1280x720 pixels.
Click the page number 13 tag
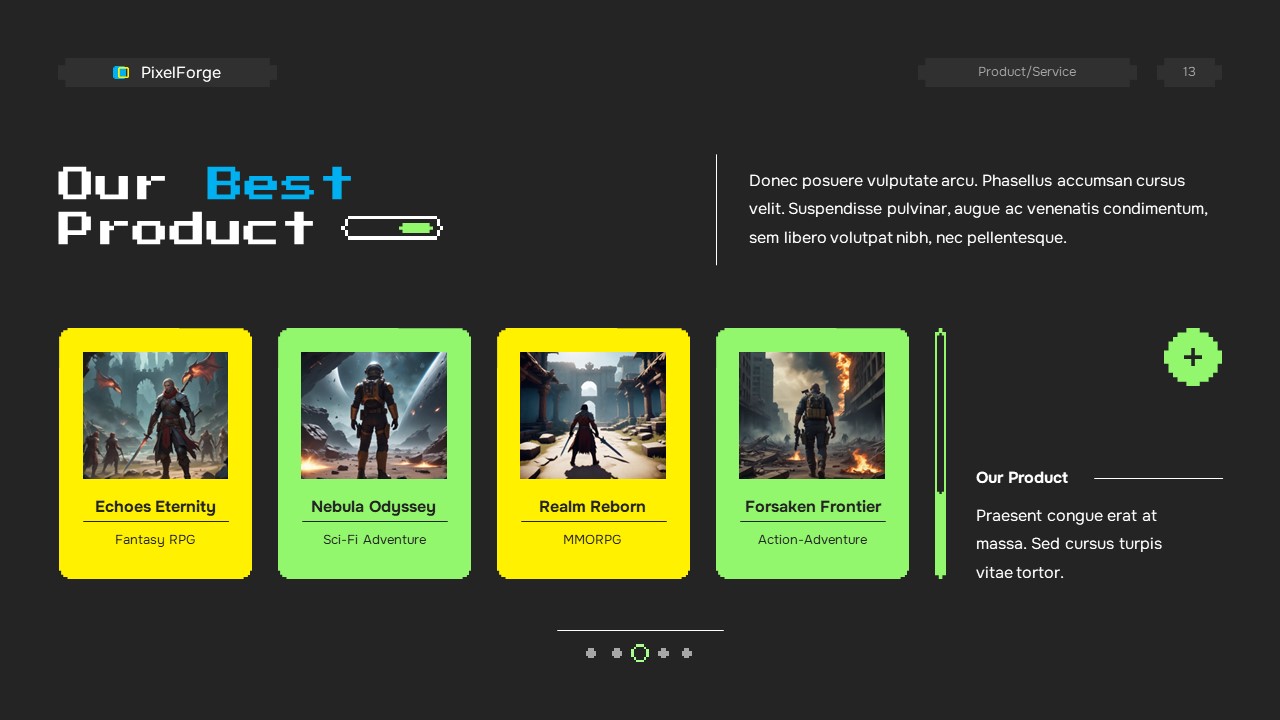click(1189, 72)
